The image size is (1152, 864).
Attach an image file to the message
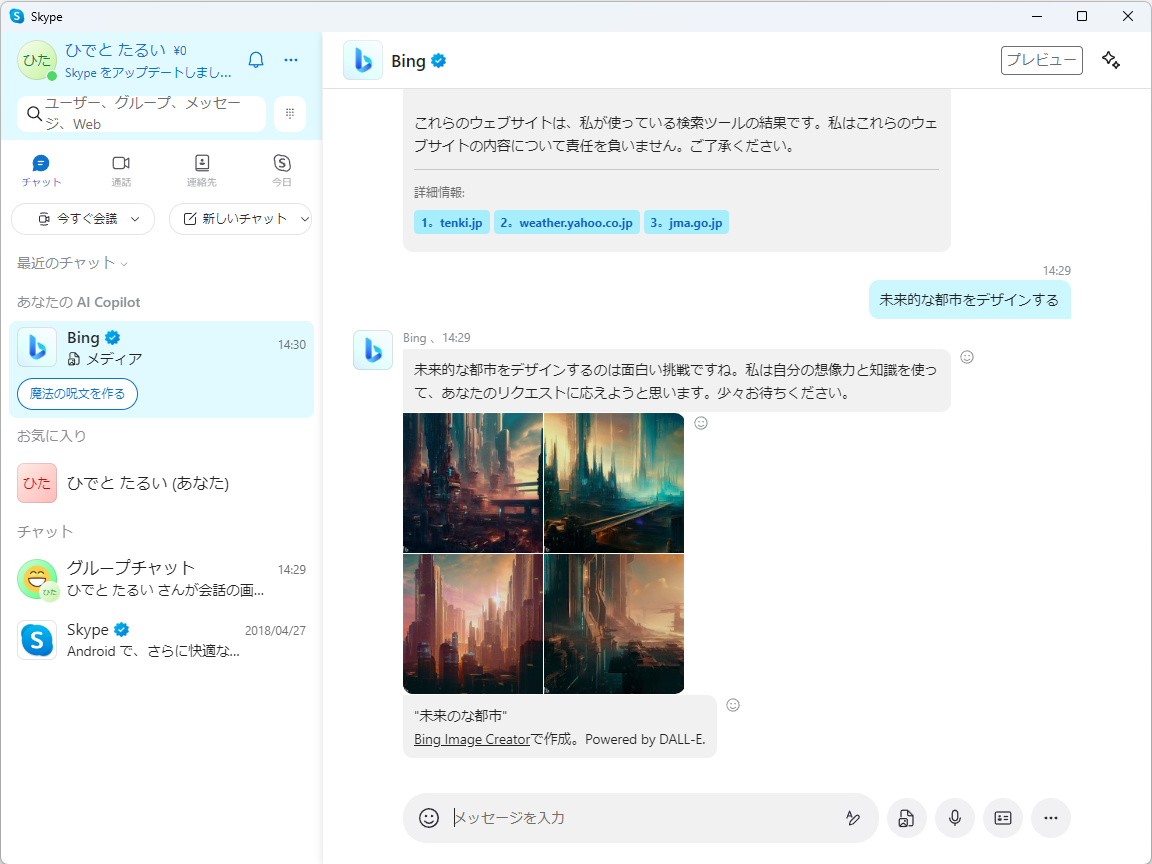click(x=906, y=818)
